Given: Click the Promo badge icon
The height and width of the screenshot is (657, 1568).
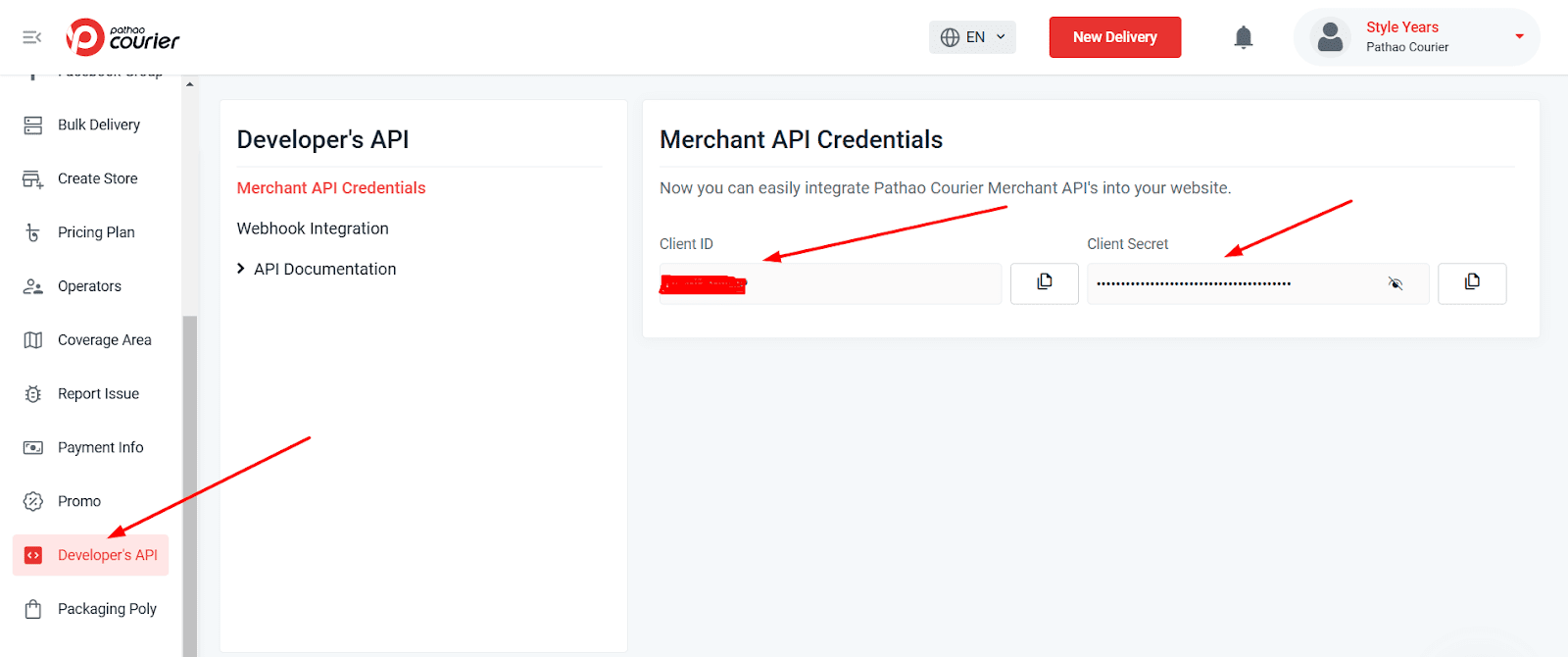Looking at the screenshot, I should click(x=33, y=501).
